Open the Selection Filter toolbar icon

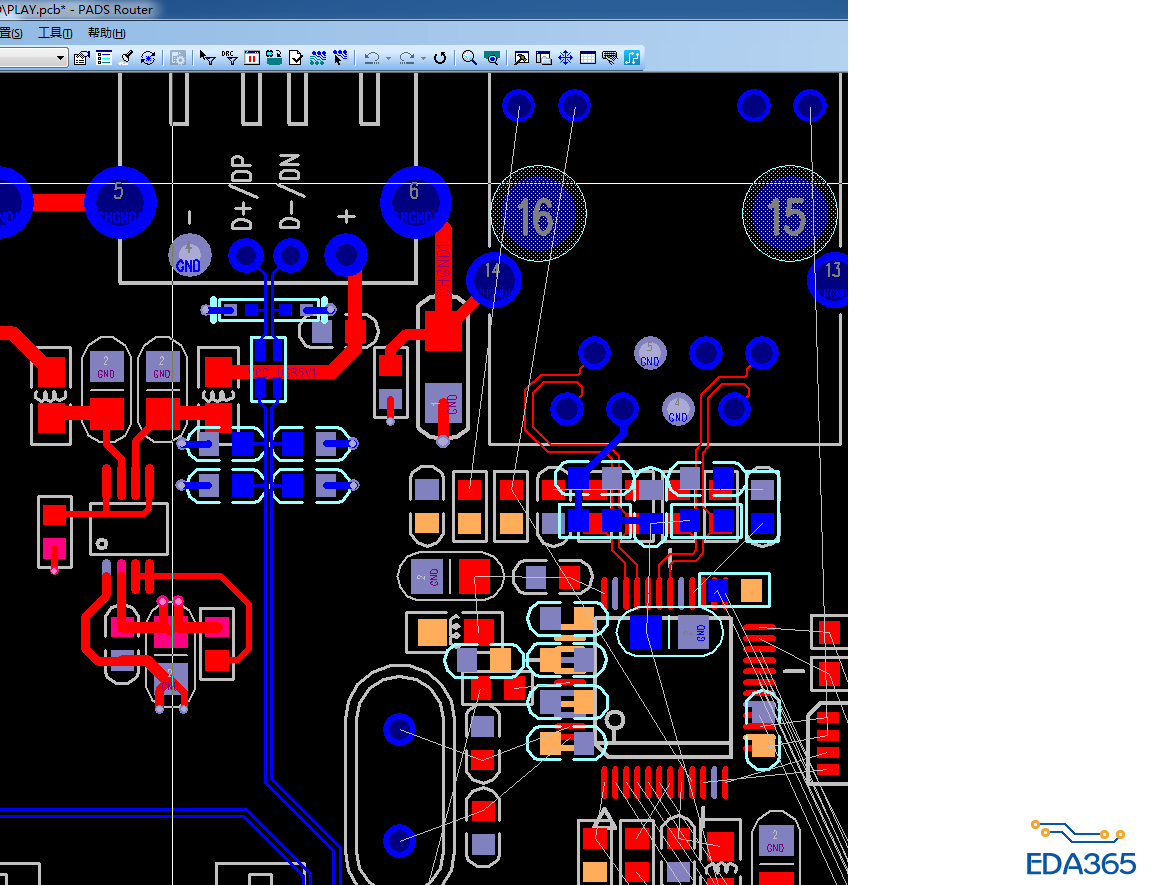click(207, 57)
